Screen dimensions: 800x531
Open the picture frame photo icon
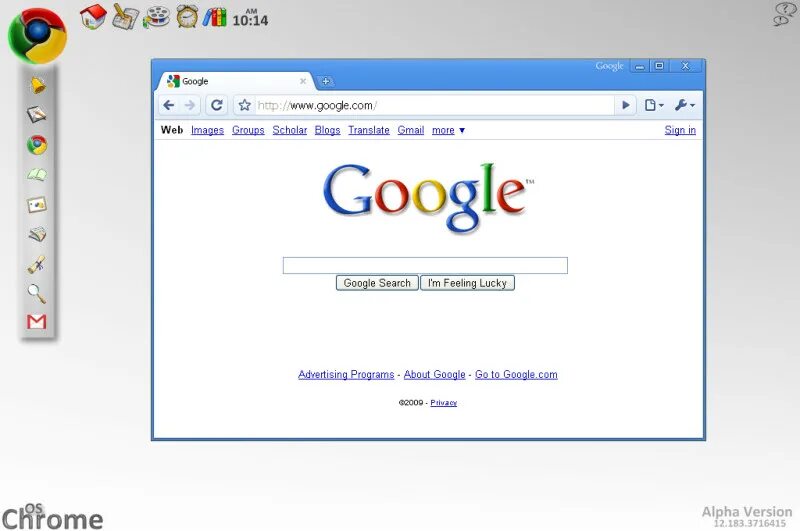coord(37,205)
